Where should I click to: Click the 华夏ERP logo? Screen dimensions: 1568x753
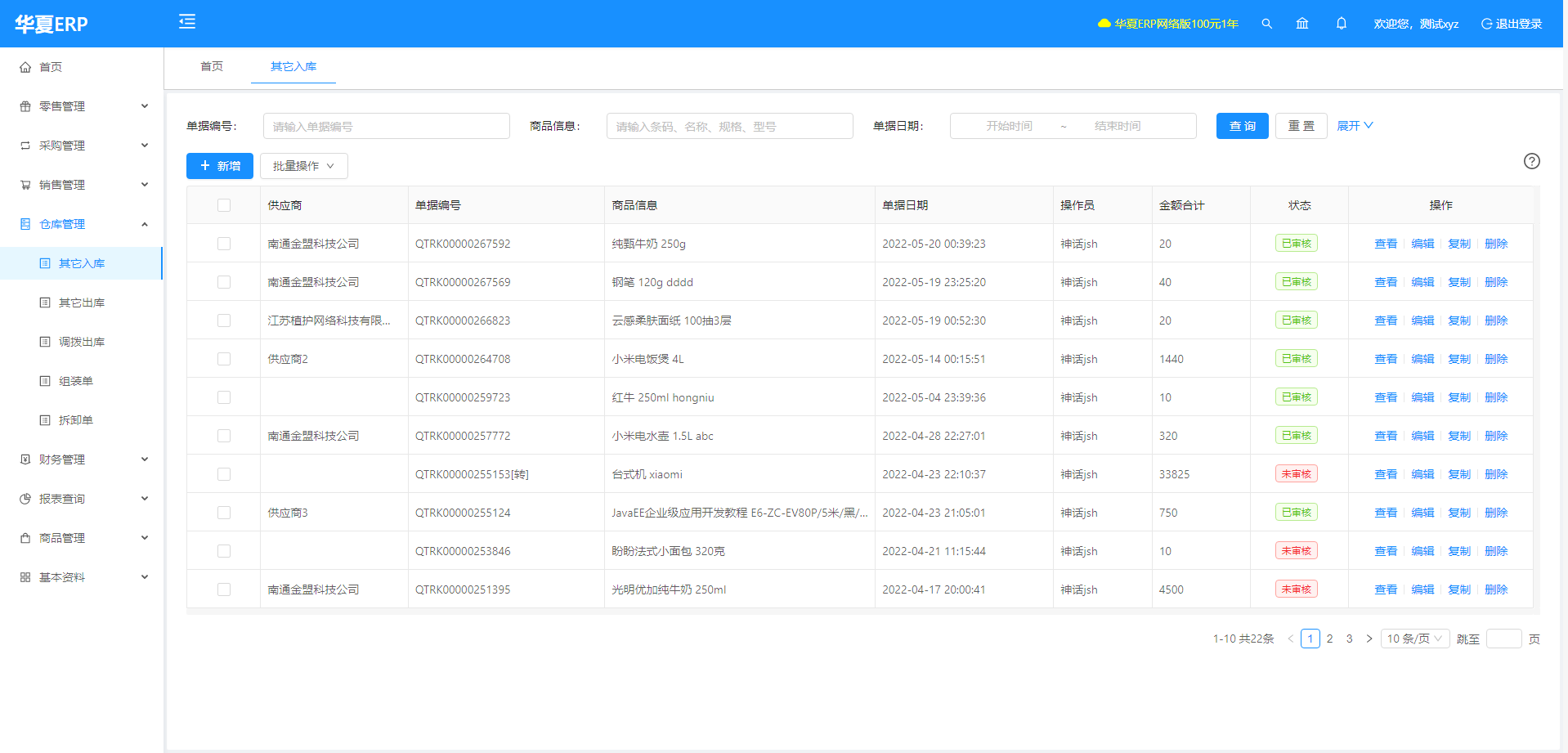tap(51, 24)
